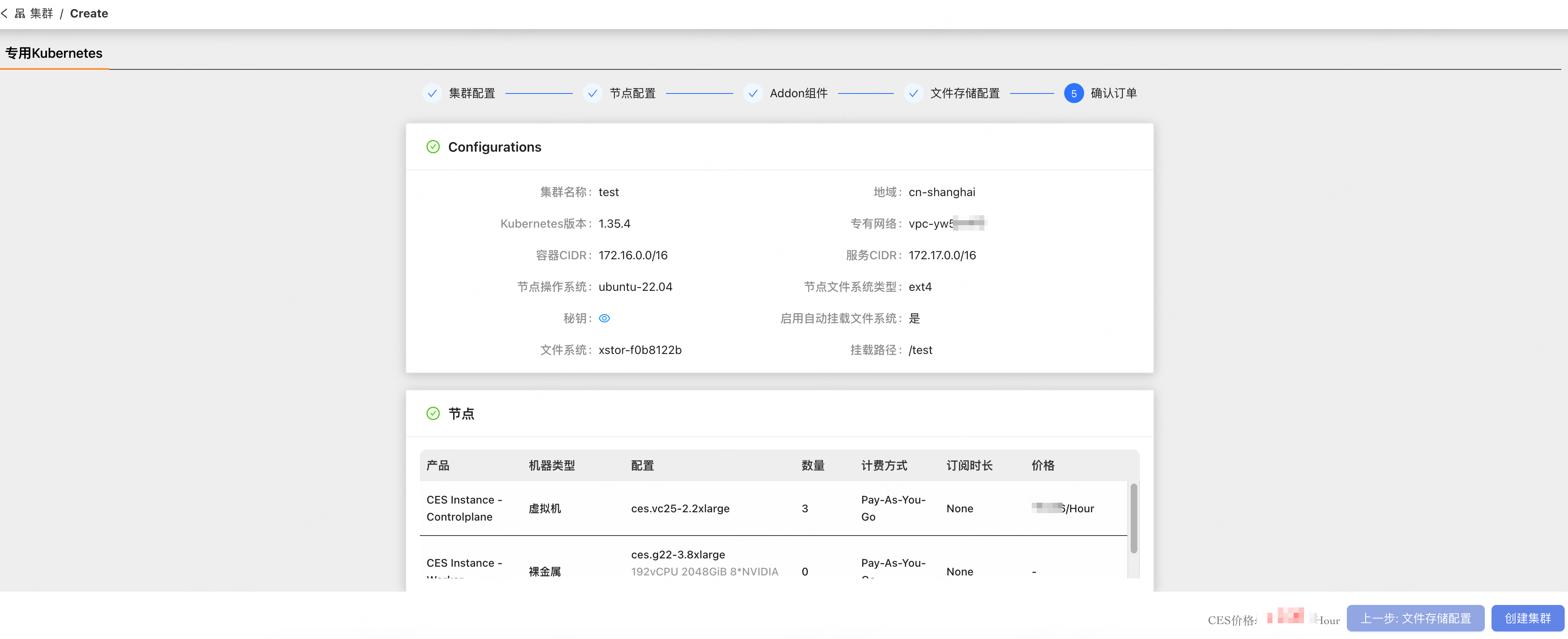Image resolution: width=1568 pixels, height=639 pixels.
Task: Click the green check icon beside Configurations
Action: pos(433,147)
